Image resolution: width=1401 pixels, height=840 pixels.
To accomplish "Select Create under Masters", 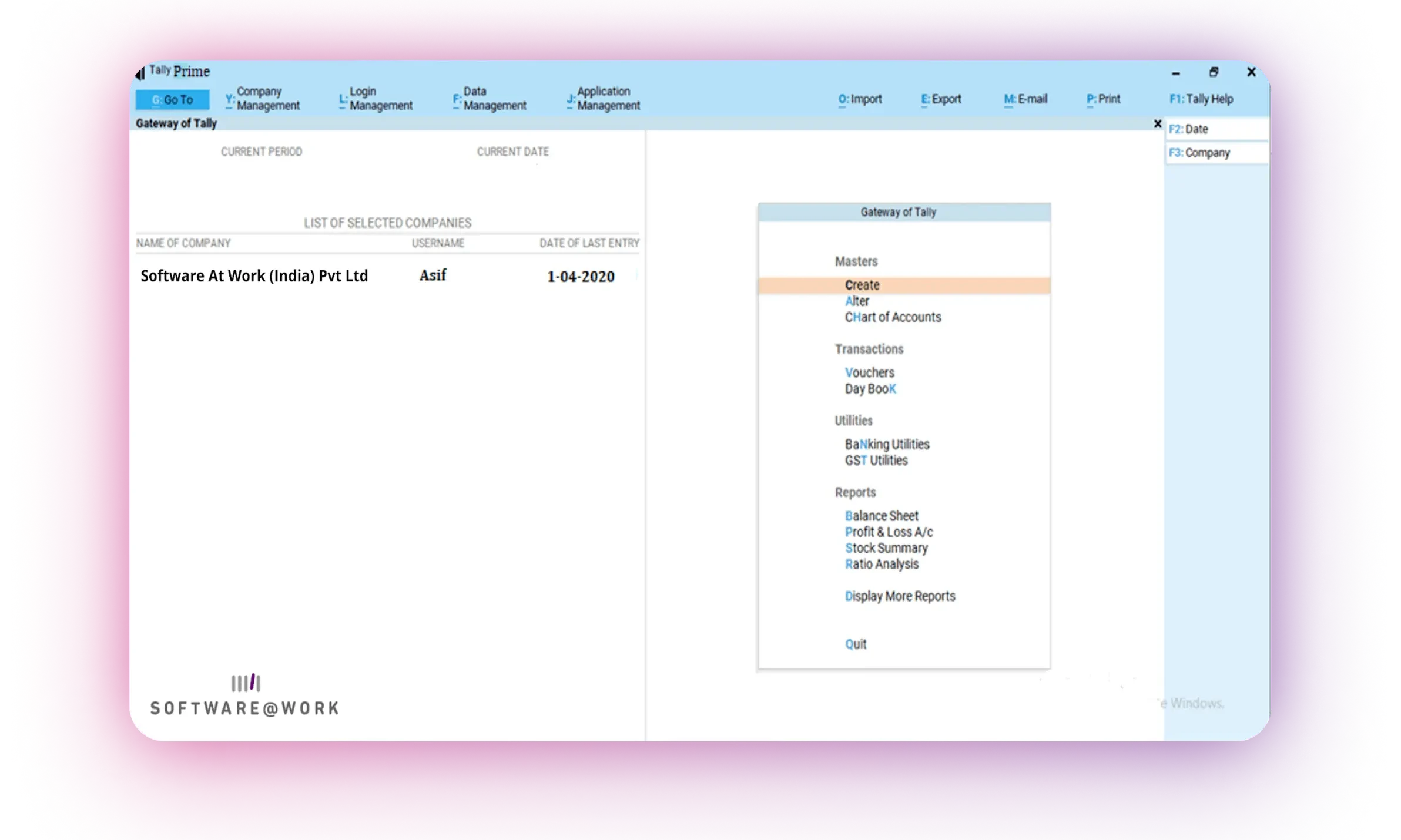I will tap(904, 285).
